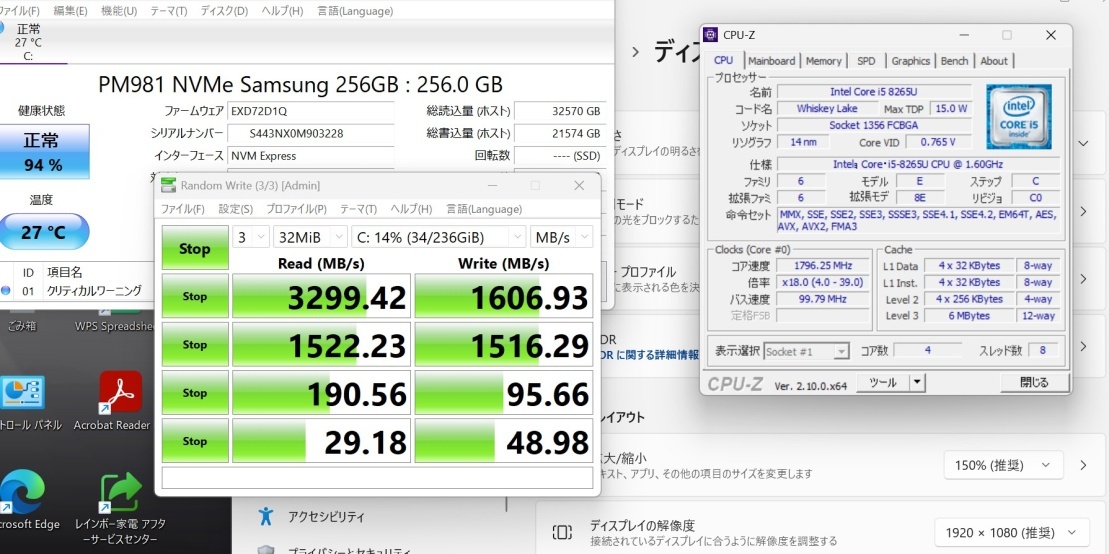Open 設定(S) menu in CrystalDiskMark
Screen dimensions: 1109x554
pyautogui.click(x=236, y=209)
